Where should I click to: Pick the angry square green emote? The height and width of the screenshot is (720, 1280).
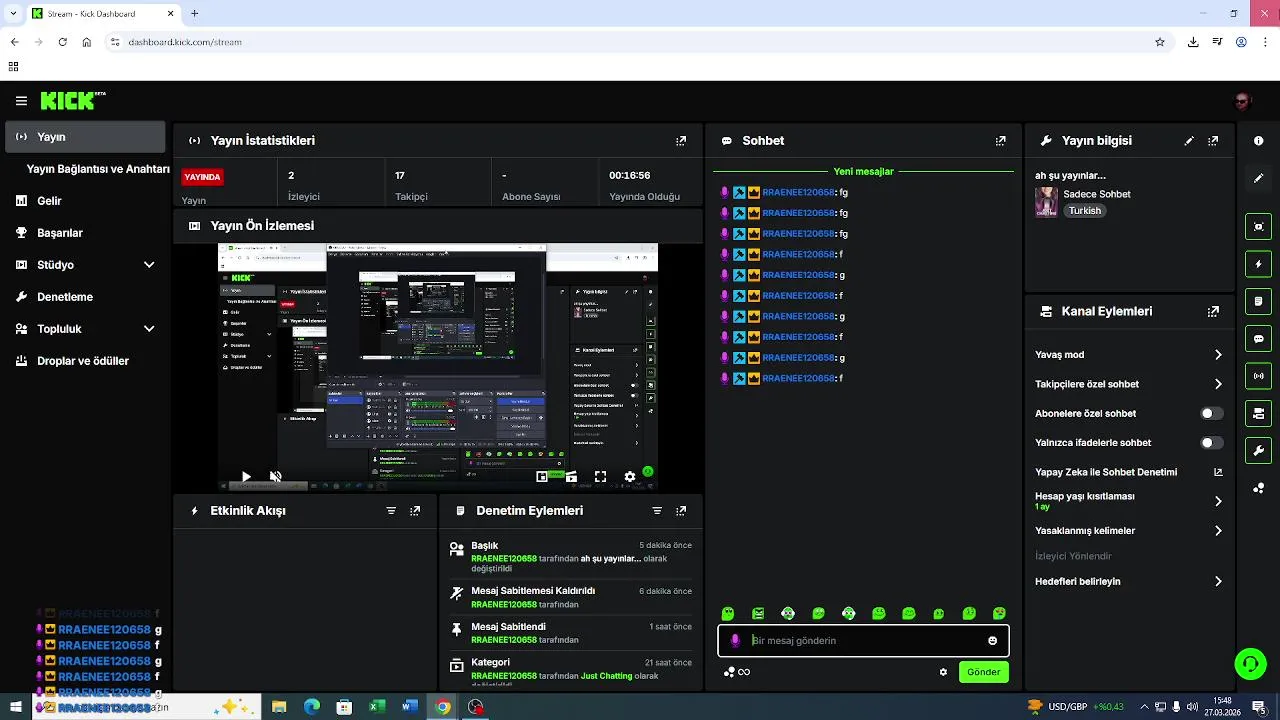(758, 614)
